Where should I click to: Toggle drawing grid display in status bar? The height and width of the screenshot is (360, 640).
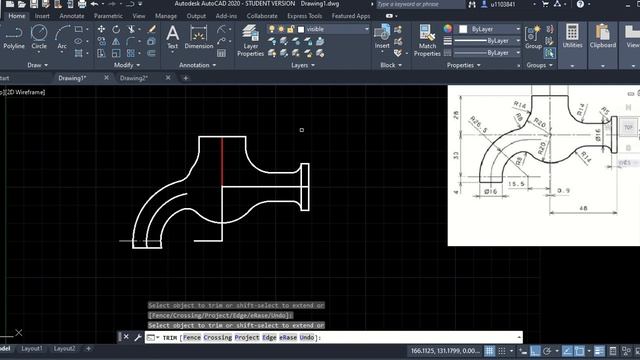pyautogui.click(x=489, y=351)
